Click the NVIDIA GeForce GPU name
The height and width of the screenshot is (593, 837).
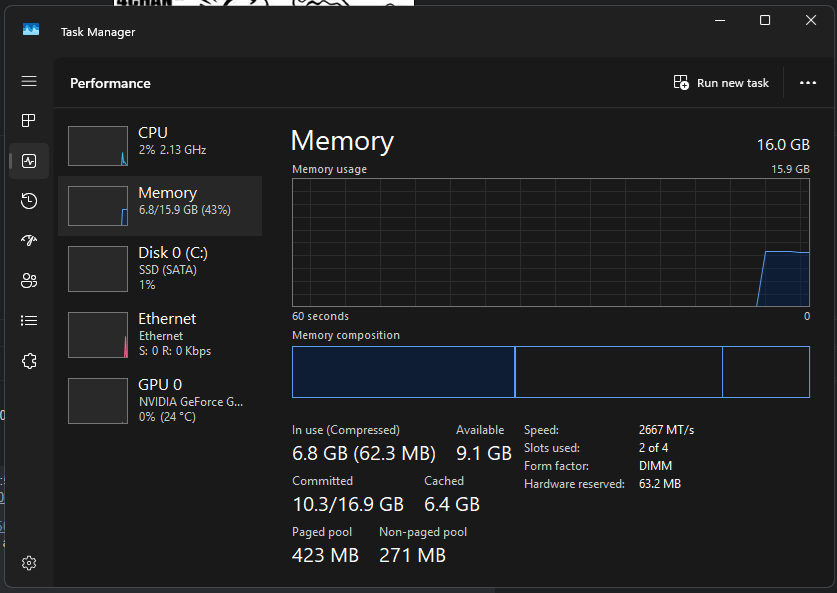pyautogui.click(x=191, y=402)
